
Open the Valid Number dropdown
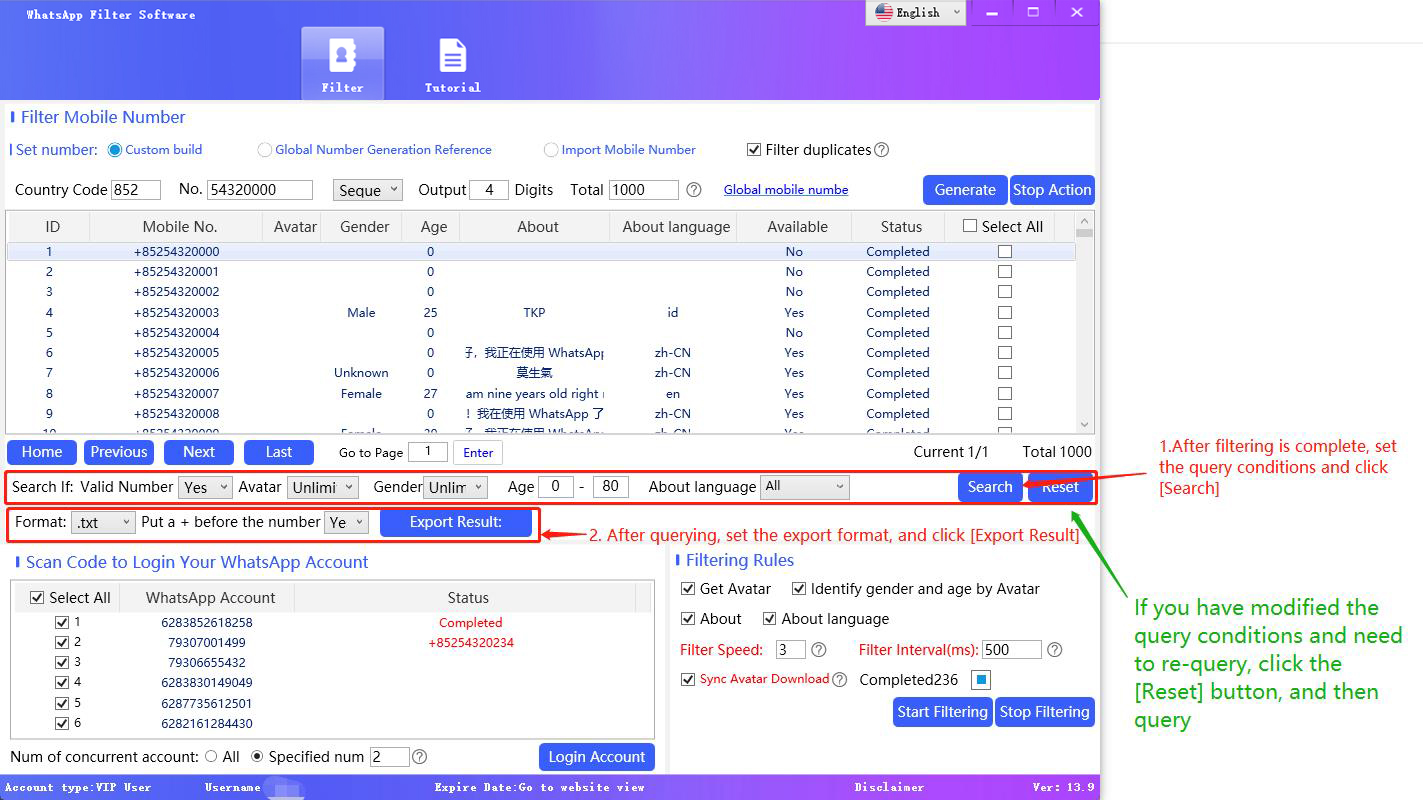pos(206,487)
